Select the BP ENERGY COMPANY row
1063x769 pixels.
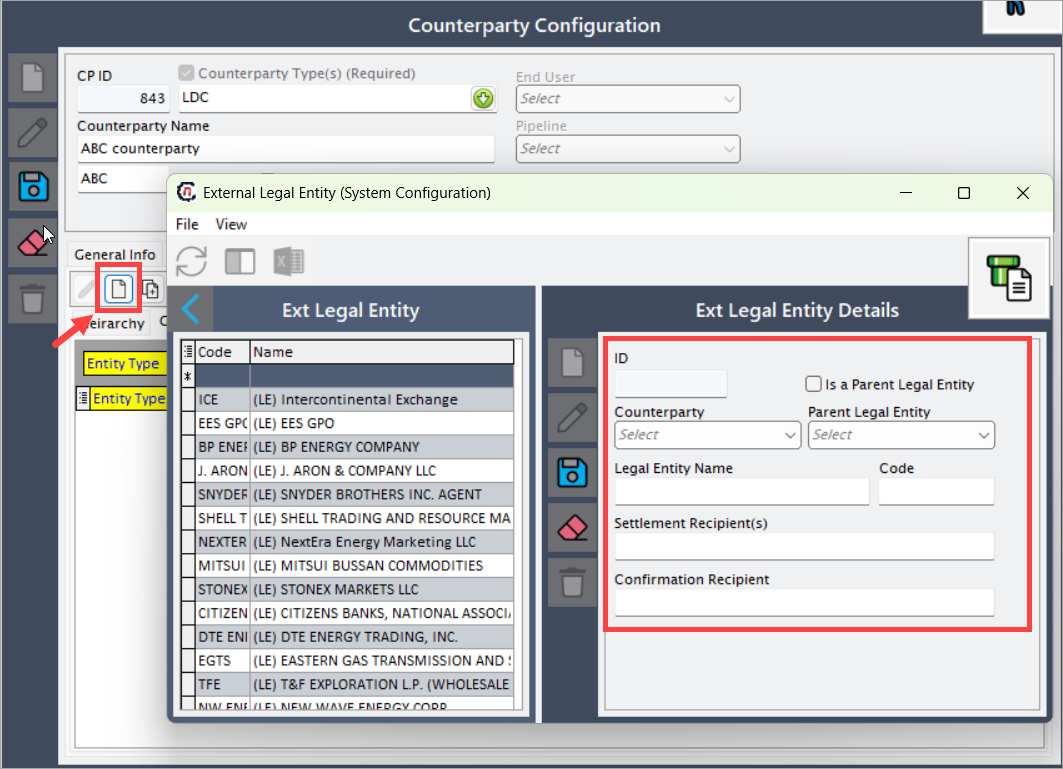click(347, 447)
